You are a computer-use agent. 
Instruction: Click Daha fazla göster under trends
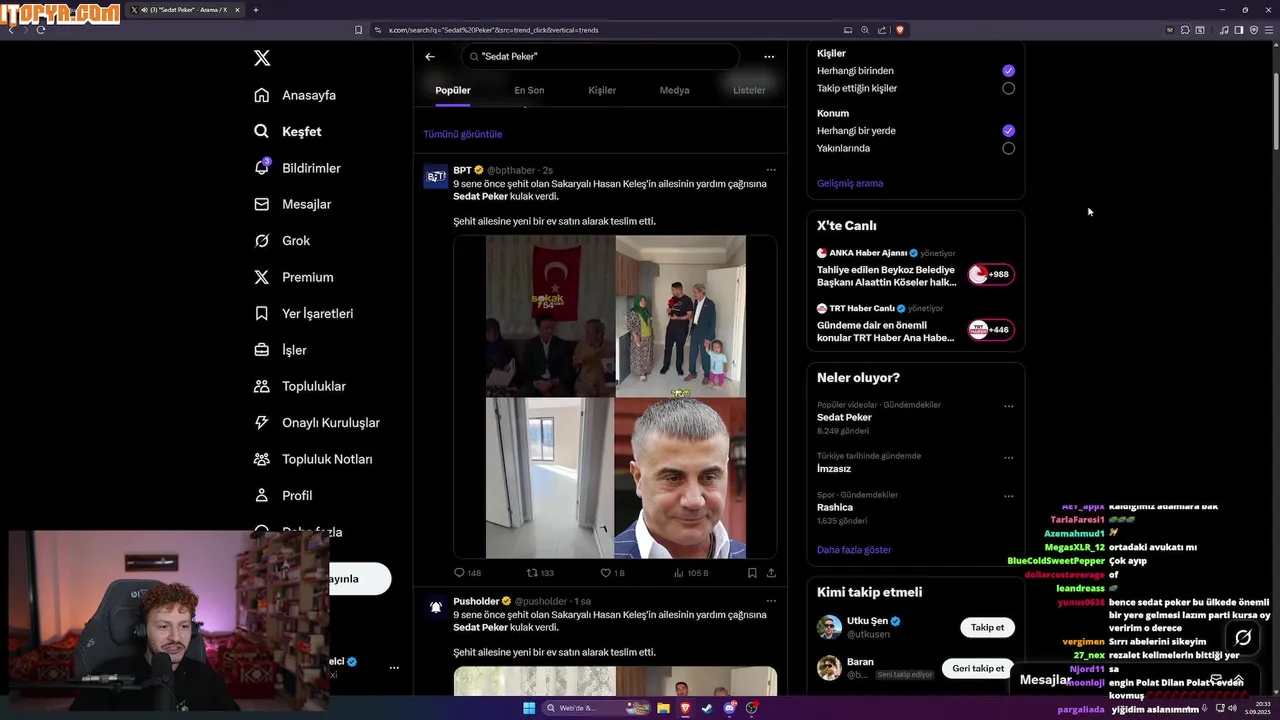(x=854, y=550)
